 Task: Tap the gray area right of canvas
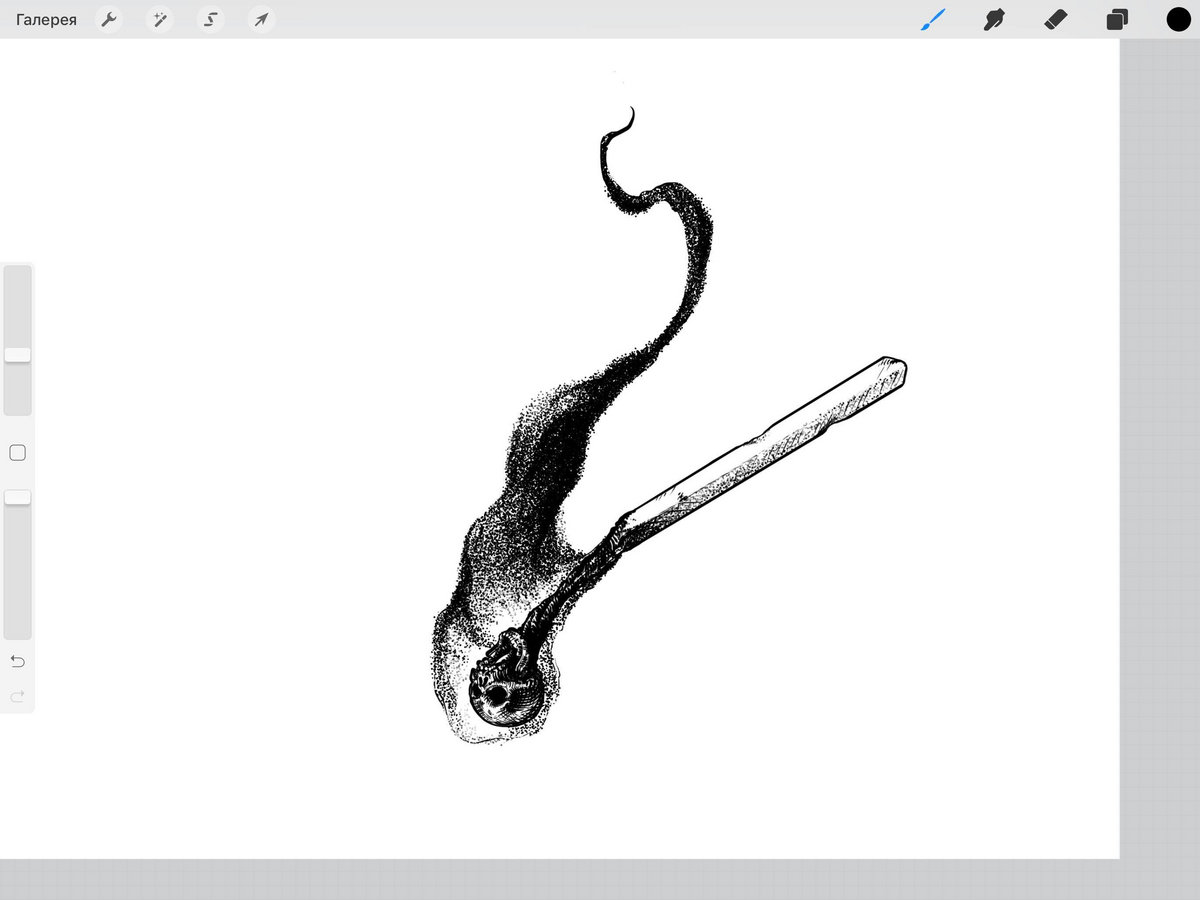point(1160,450)
